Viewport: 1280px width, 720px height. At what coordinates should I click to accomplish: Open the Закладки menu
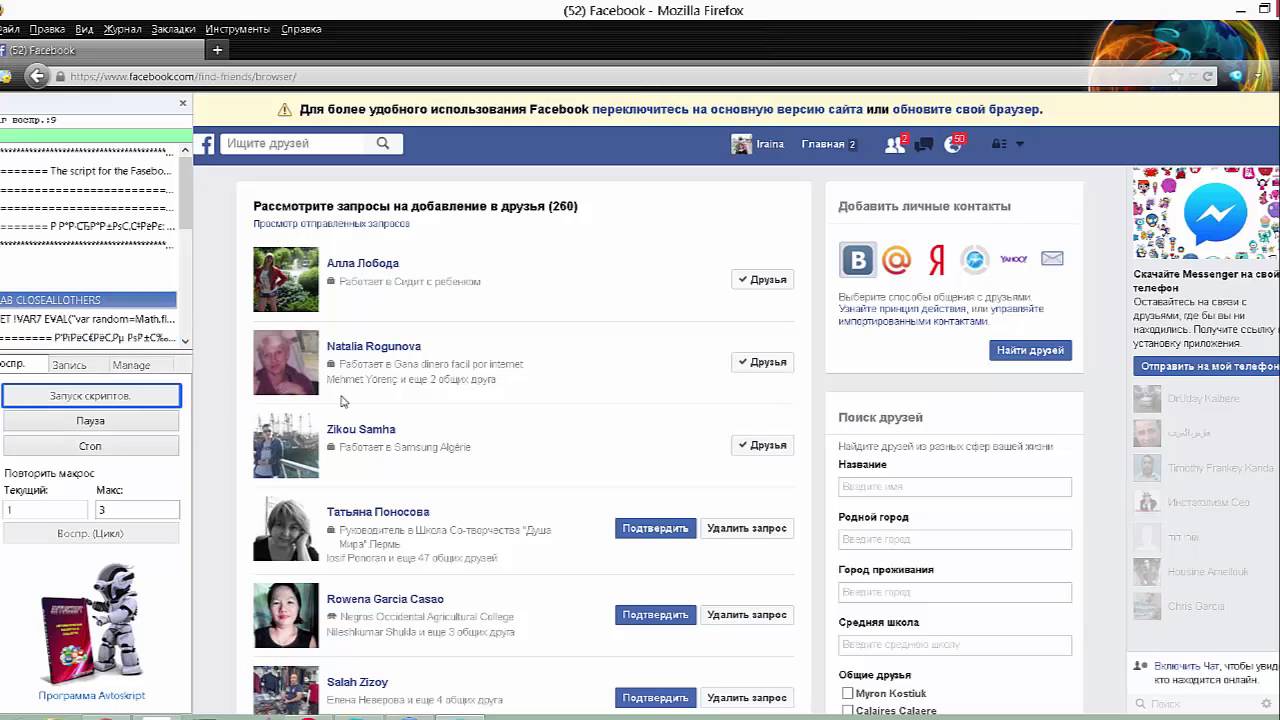[173, 29]
